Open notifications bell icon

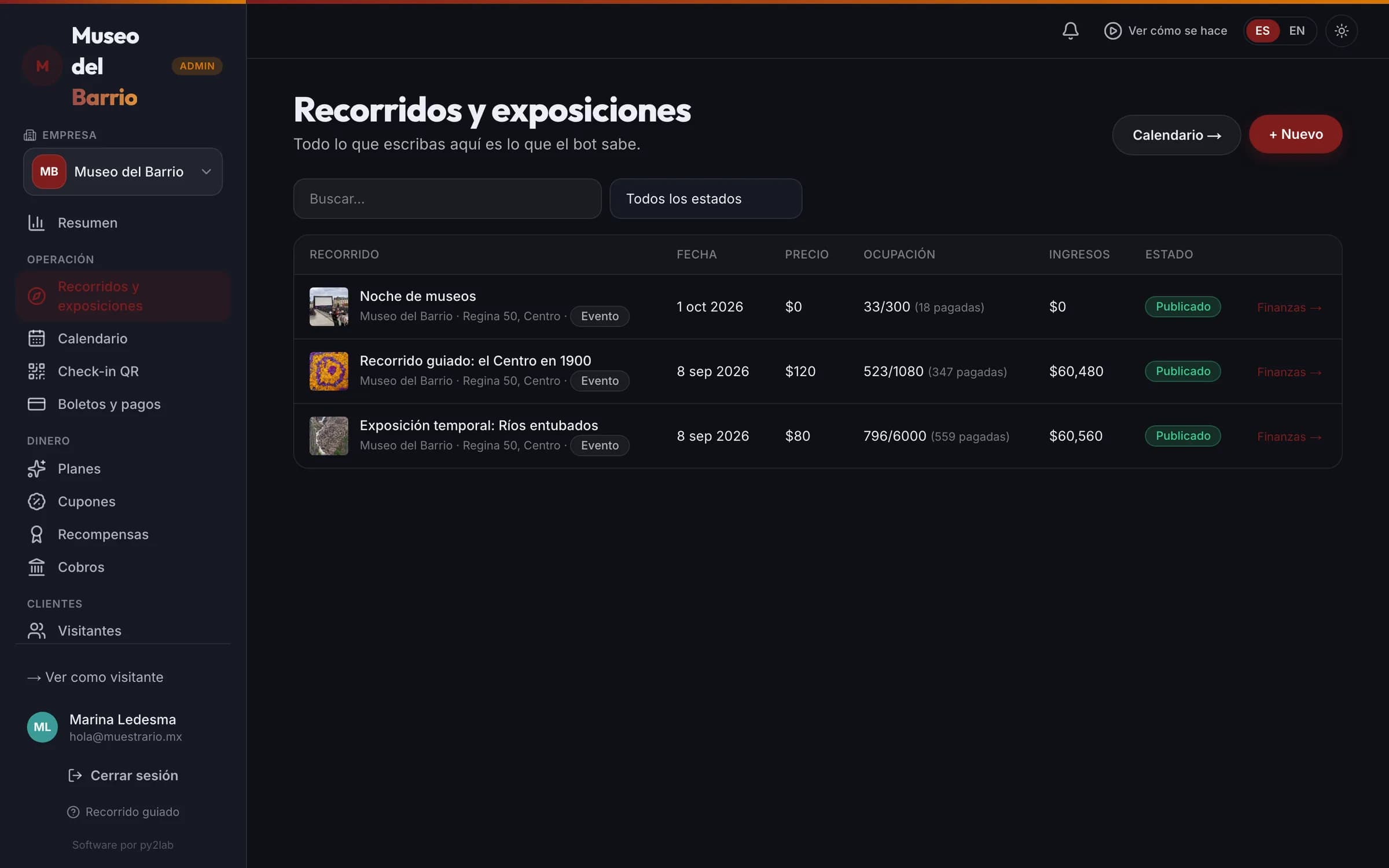[x=1070, y=31]
